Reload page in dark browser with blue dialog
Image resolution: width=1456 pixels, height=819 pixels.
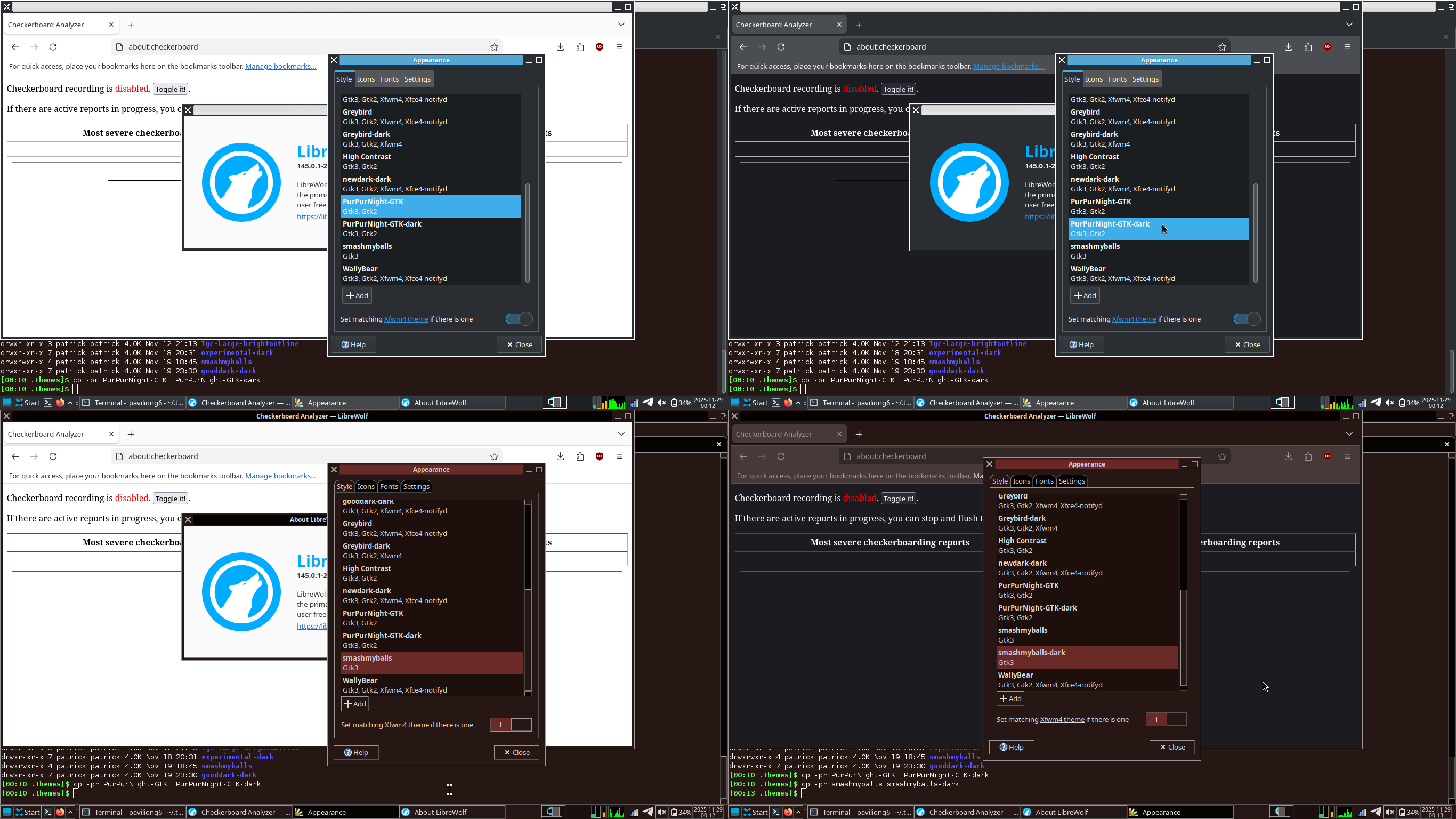781,47
